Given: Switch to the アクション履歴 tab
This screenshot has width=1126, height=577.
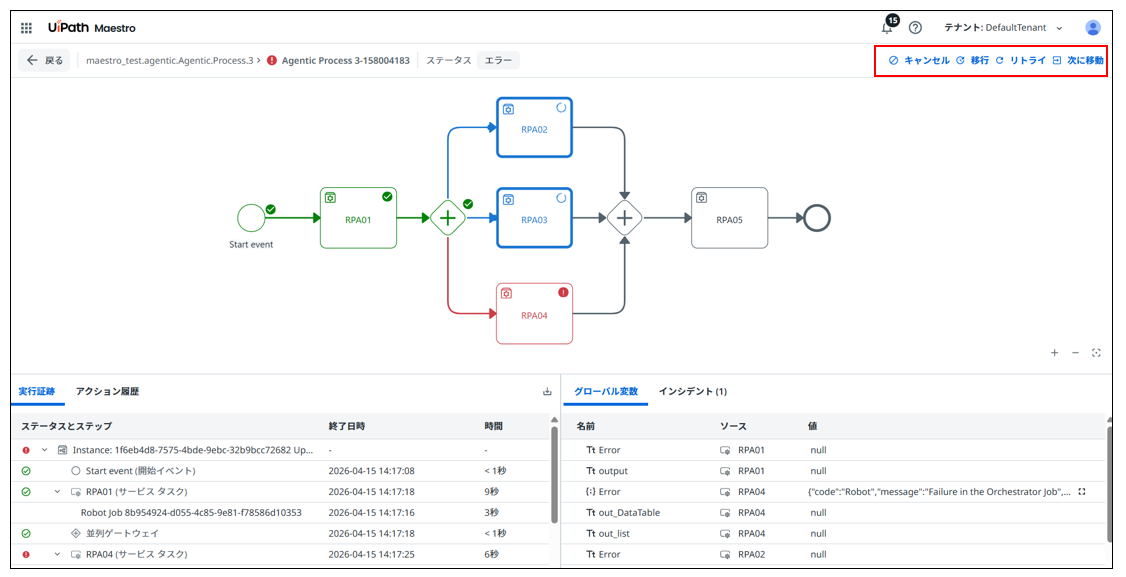Looking at the screenshot, I should 107,392.
